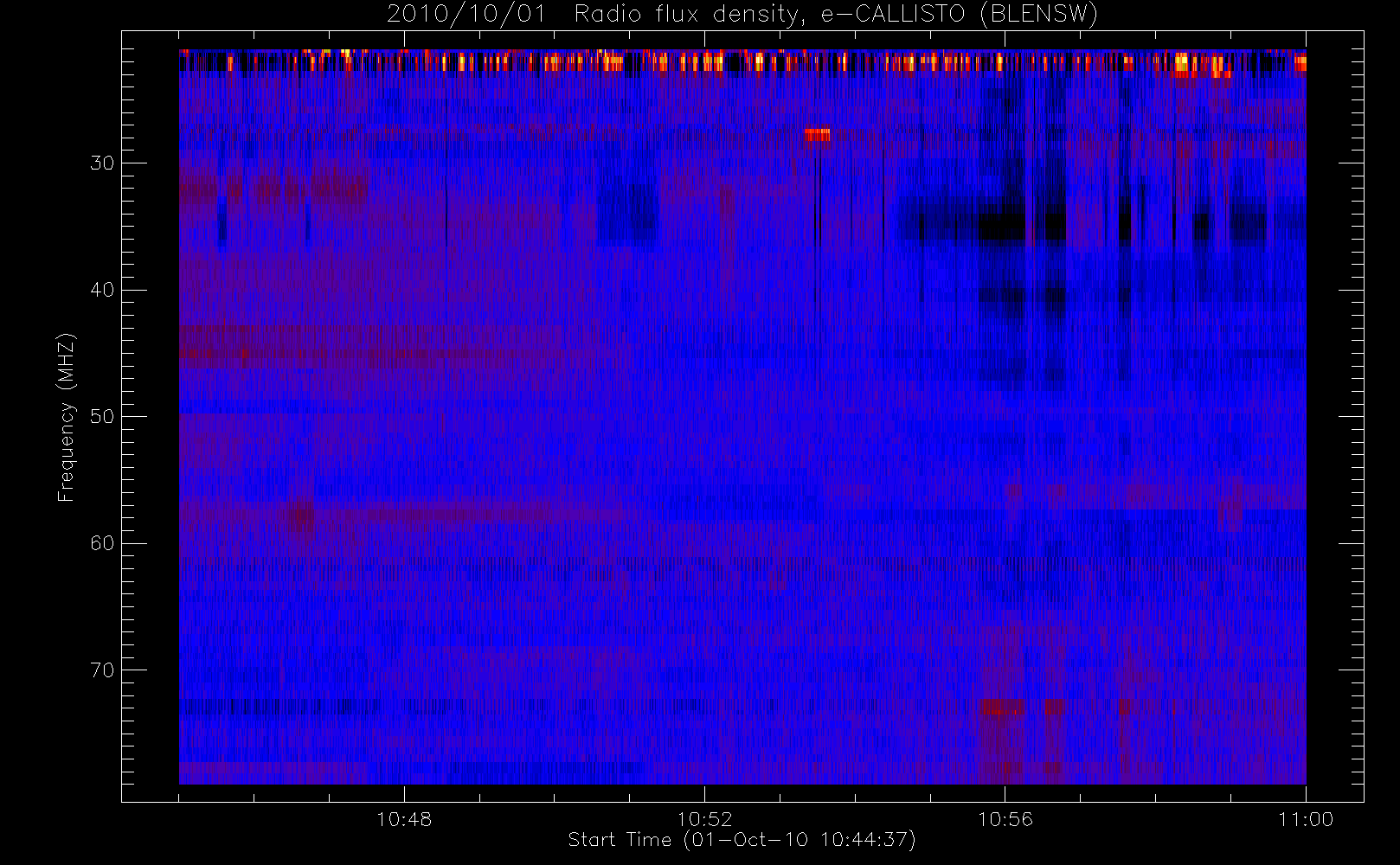Image resolution: width=1400 pixels, height=865 pixels.
Task: Click the 60 frequency tick label
Action: pyautogui.click(x=102, y=543)
